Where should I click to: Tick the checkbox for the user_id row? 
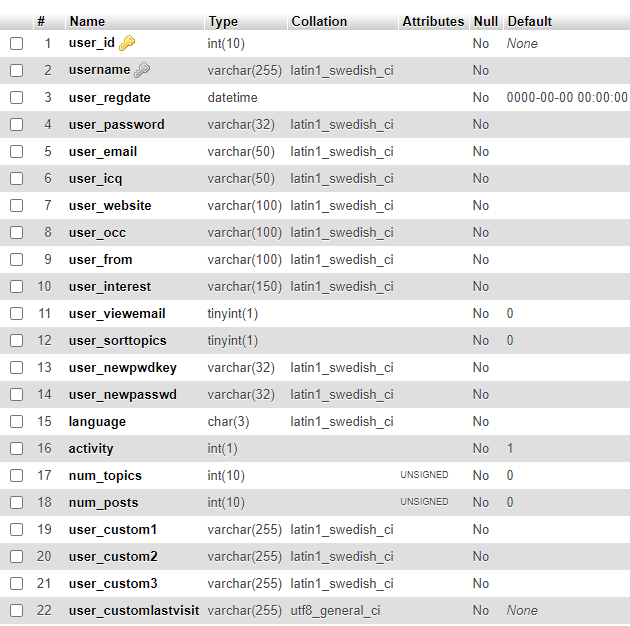16,43
